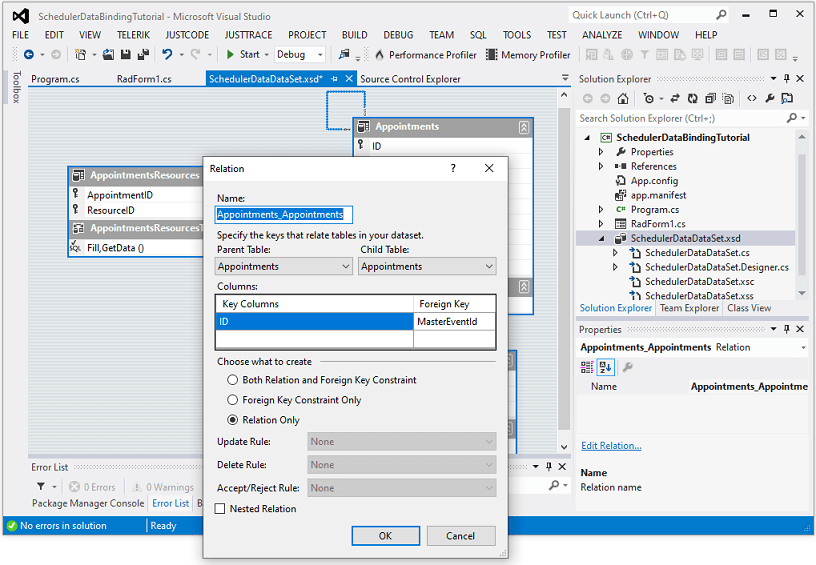The height and width of the screenshot is (565, 816).
Task: Click the Pending Changes Filter clock icon
Action: [648, 98]
